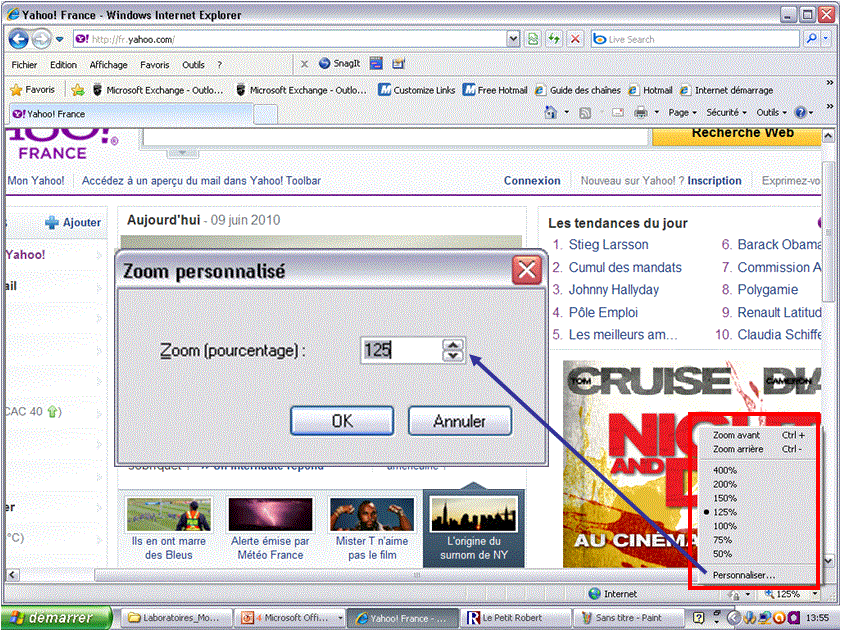Open the Outils menu in the menu bar
This screenshot has width=841, height=631.
(193, 65)
